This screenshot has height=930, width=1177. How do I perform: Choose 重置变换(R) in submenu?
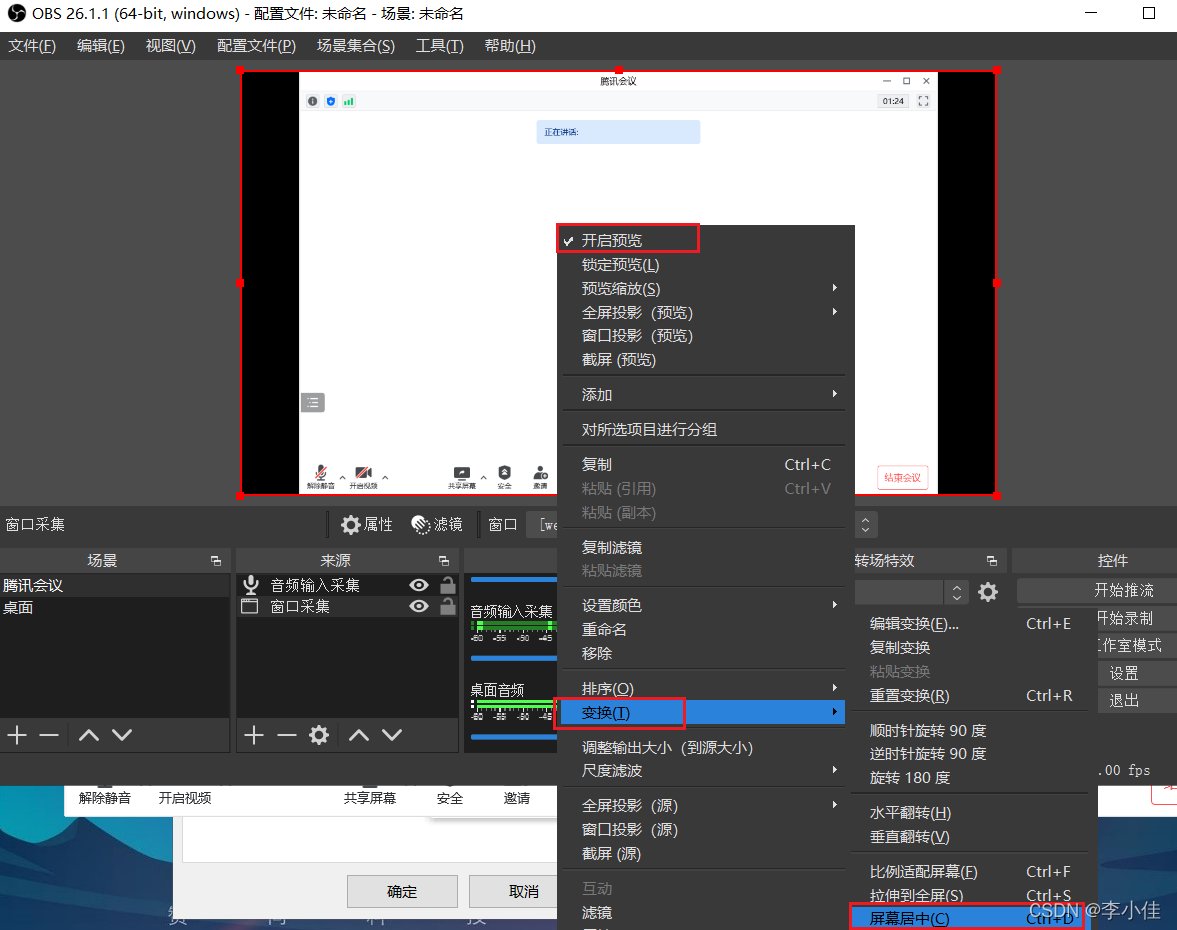(971, 695)
